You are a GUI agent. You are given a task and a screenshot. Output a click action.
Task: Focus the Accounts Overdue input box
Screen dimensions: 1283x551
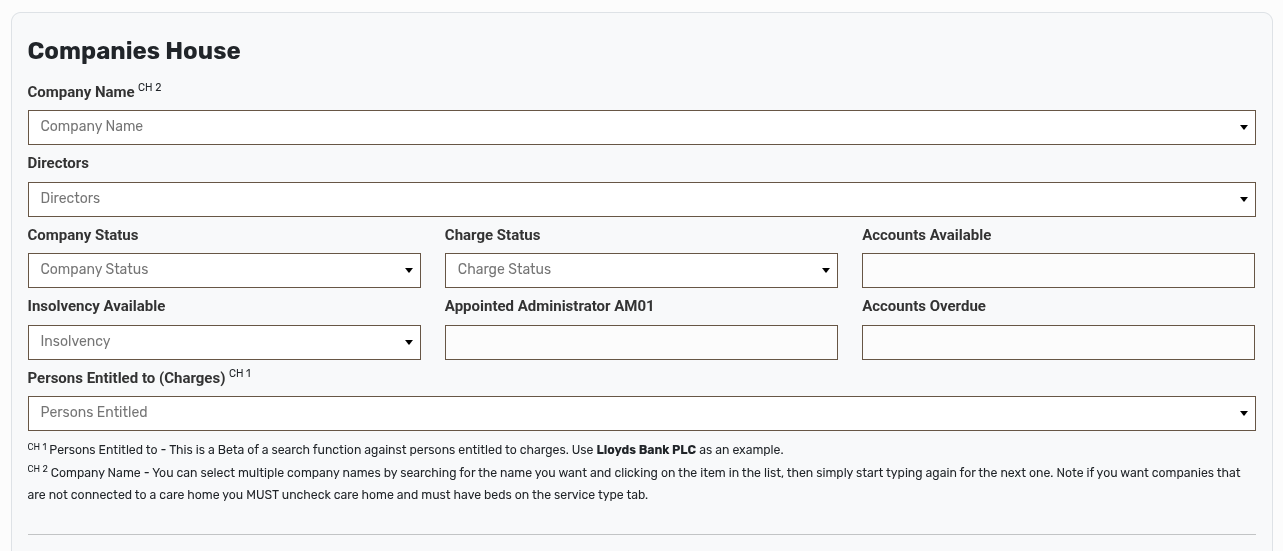coord(1058,342)
